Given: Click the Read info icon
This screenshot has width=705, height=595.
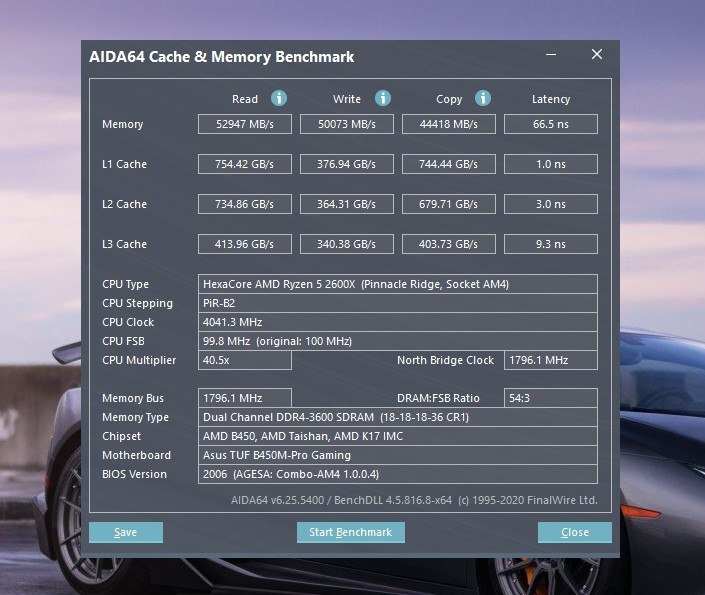Looking at the screenshot, I should pos(279,98).
